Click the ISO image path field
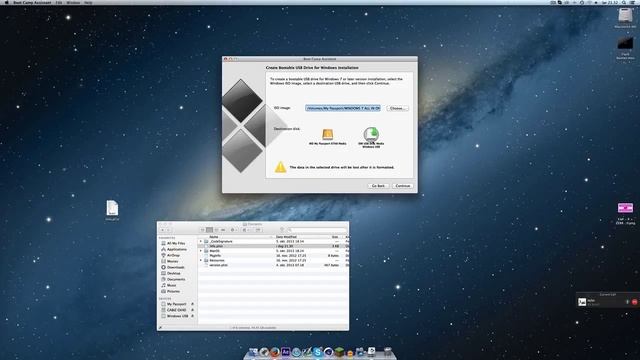 343,108
